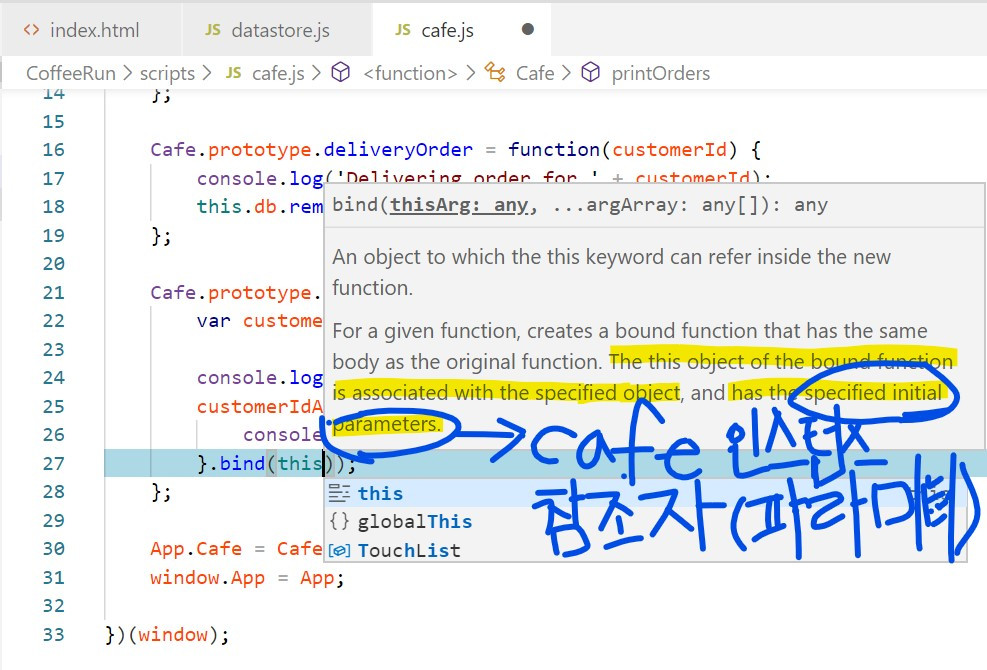
Task: Click the braces icon beside globalThis suggestion
Action: pos(339,521)
